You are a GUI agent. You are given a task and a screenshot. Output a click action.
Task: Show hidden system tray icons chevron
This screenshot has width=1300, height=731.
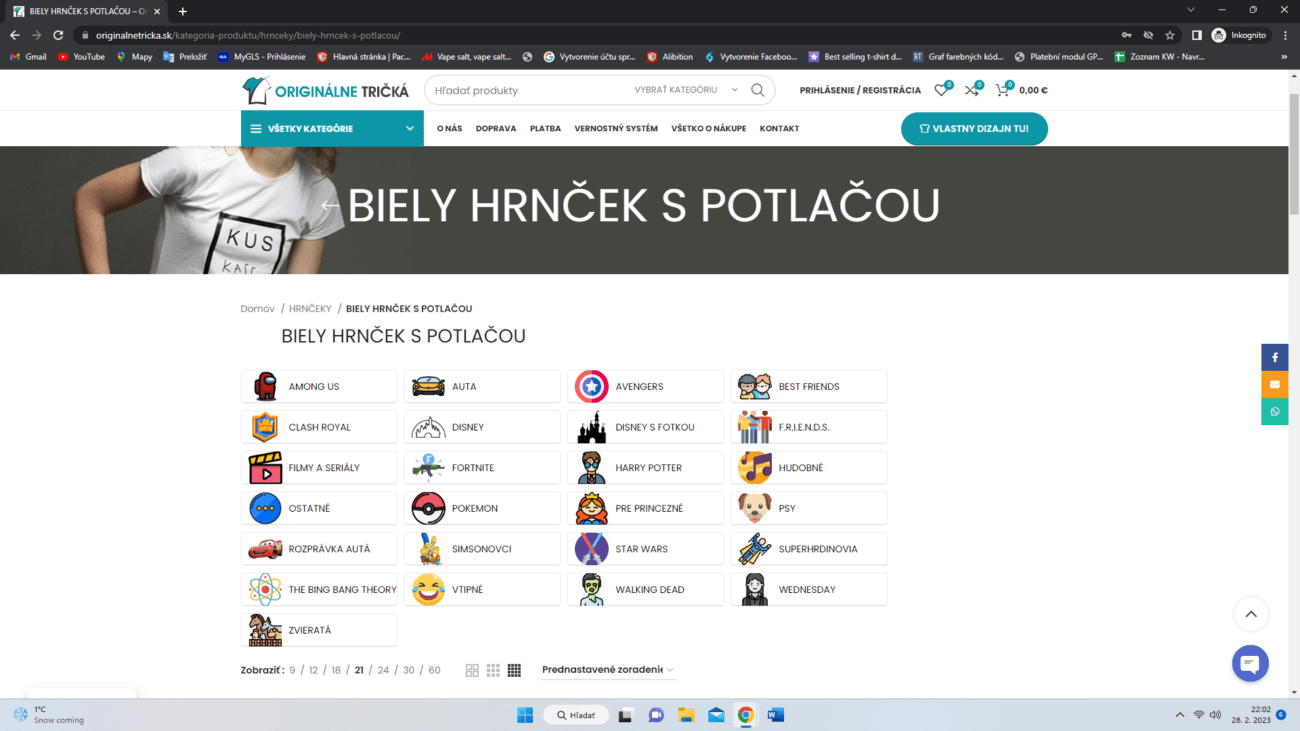pyautogui.click(x=1180, y=715)
